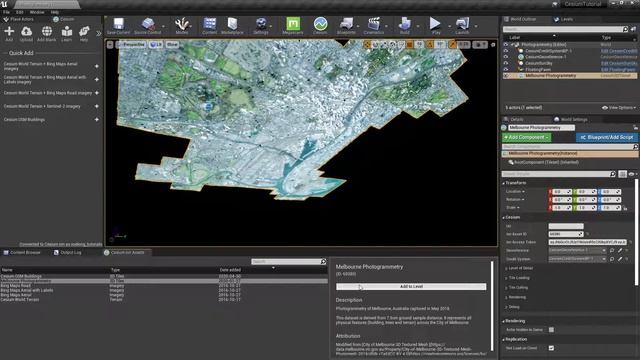Open the Credit System combo box
This screenshot has width=640, height=360.
point(577,259)
